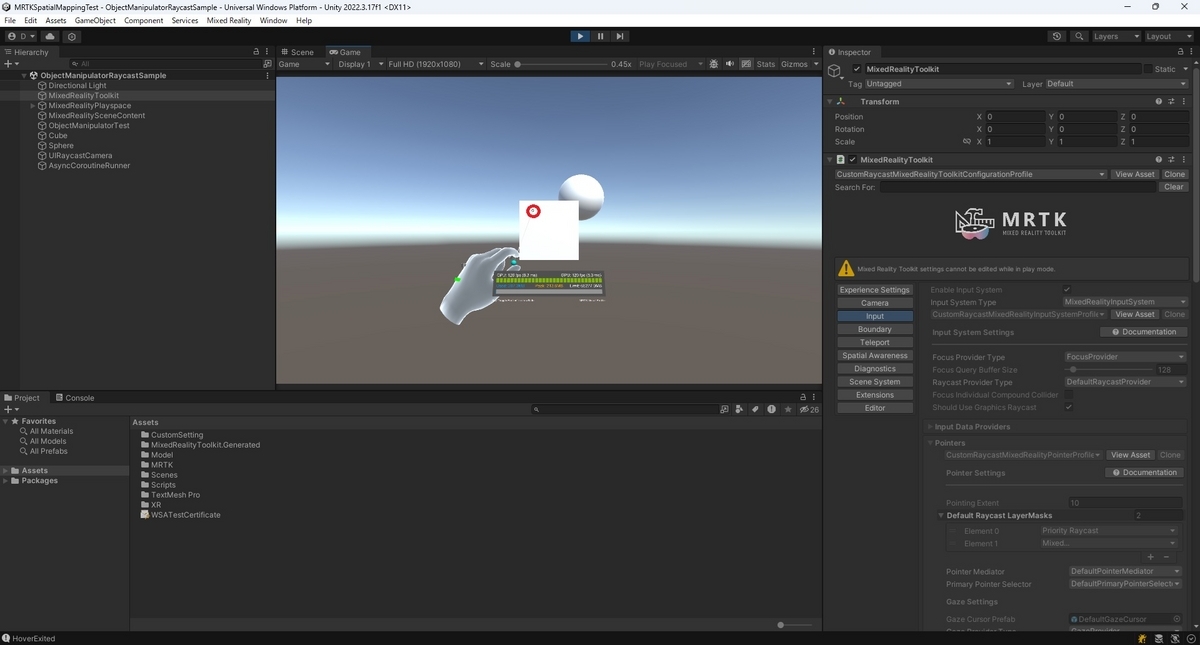This screenshot has height=645, width=1200.
Task: Click Position X input field
Action: (x=1015, y=116)
